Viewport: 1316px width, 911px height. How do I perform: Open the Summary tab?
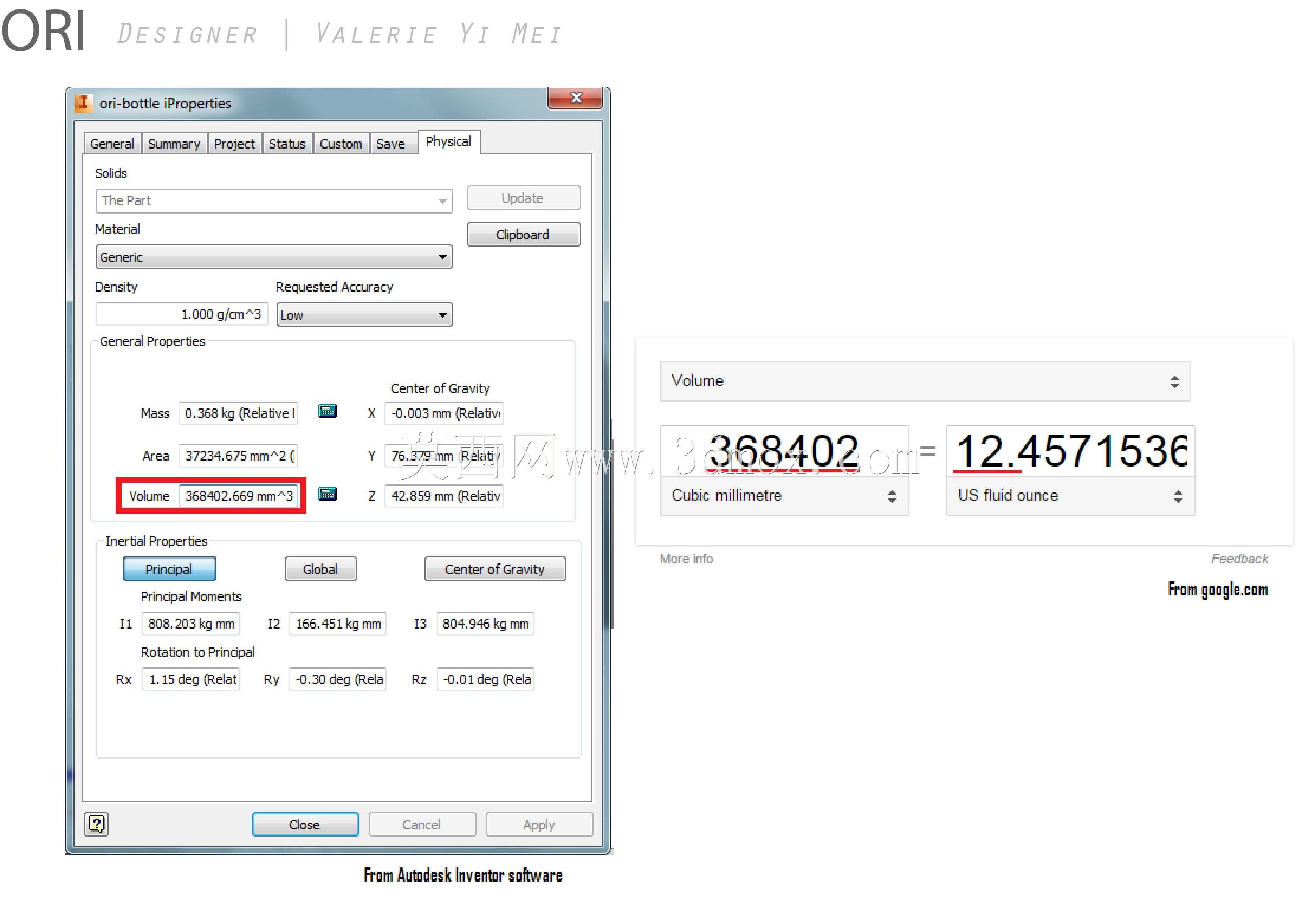(174, 144)
